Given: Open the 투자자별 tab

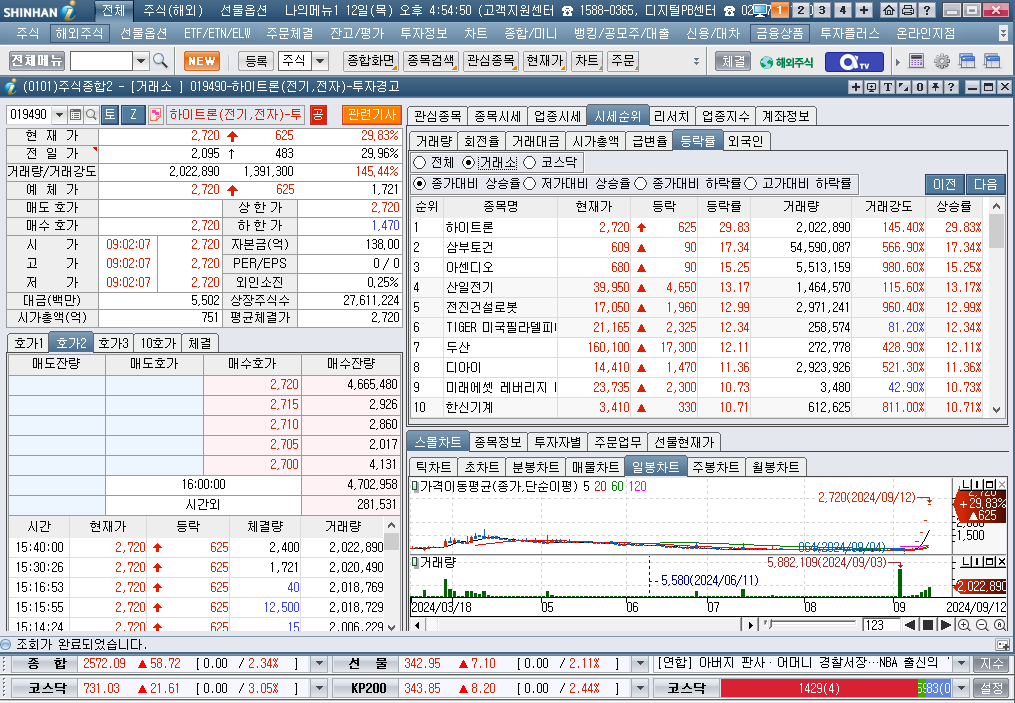Looking at the screenshot, I should tap(557, 442).
